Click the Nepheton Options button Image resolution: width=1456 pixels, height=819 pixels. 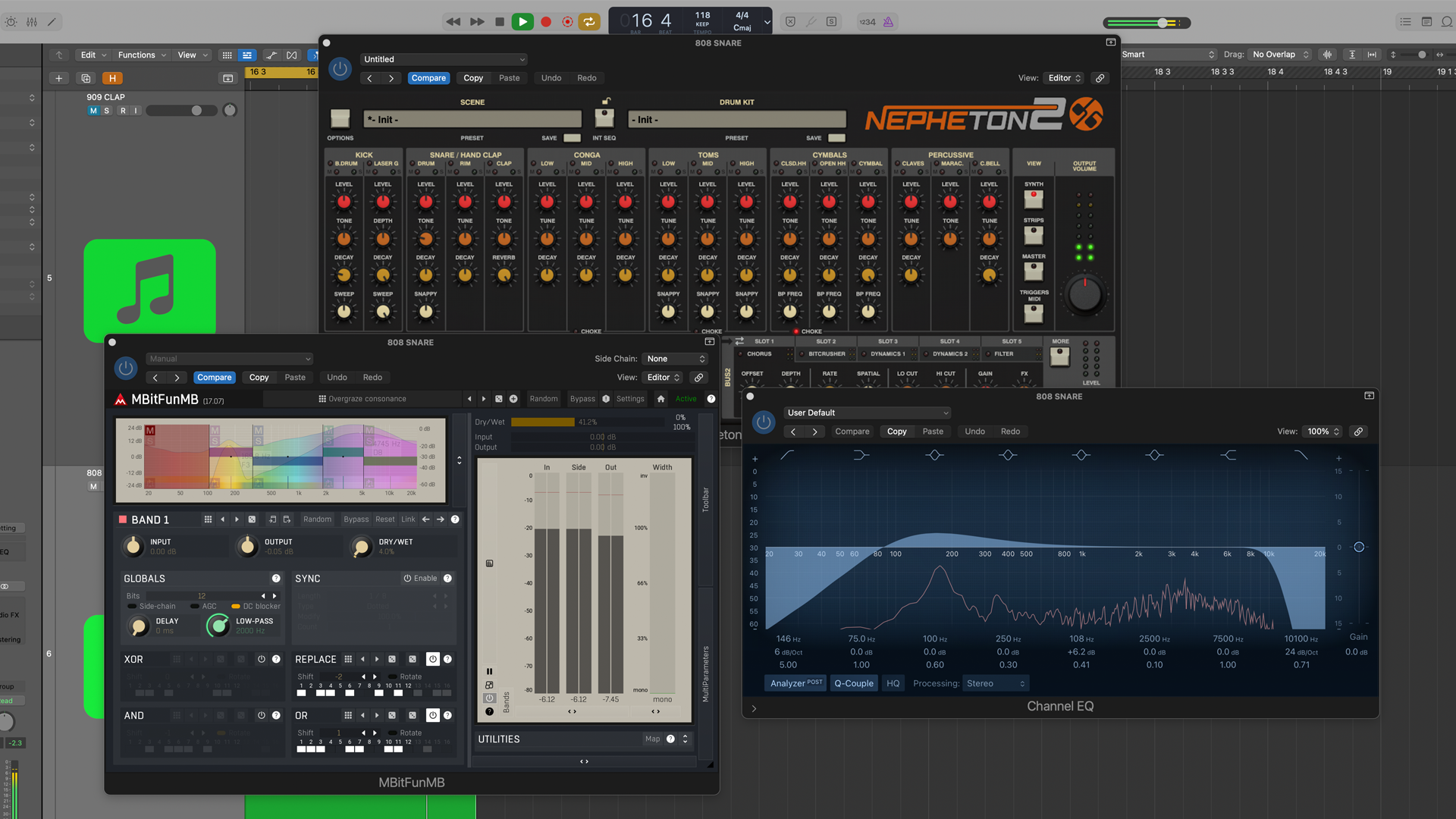(x=340, y=118)
